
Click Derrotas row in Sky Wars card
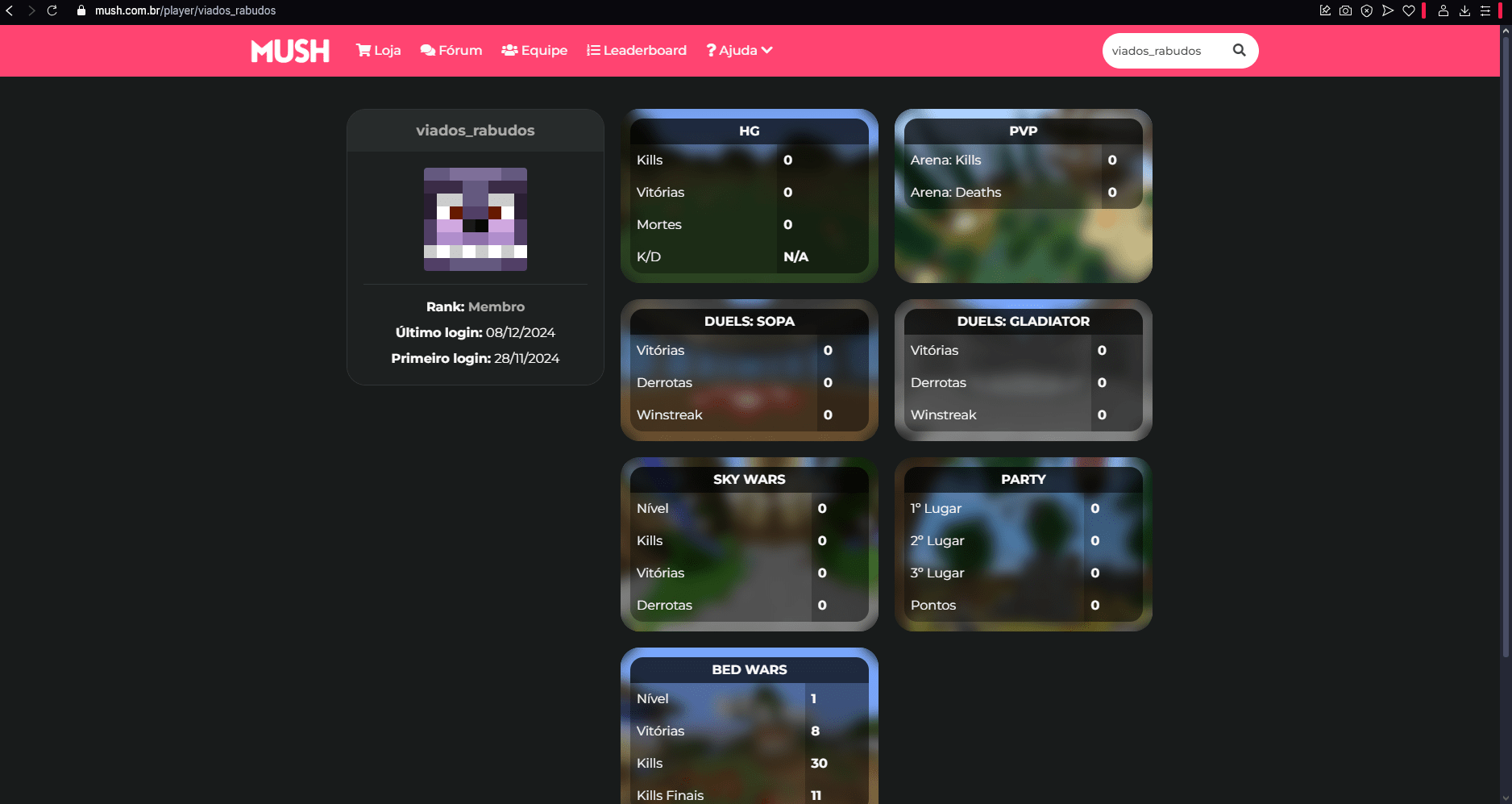(x=750, y=605)
